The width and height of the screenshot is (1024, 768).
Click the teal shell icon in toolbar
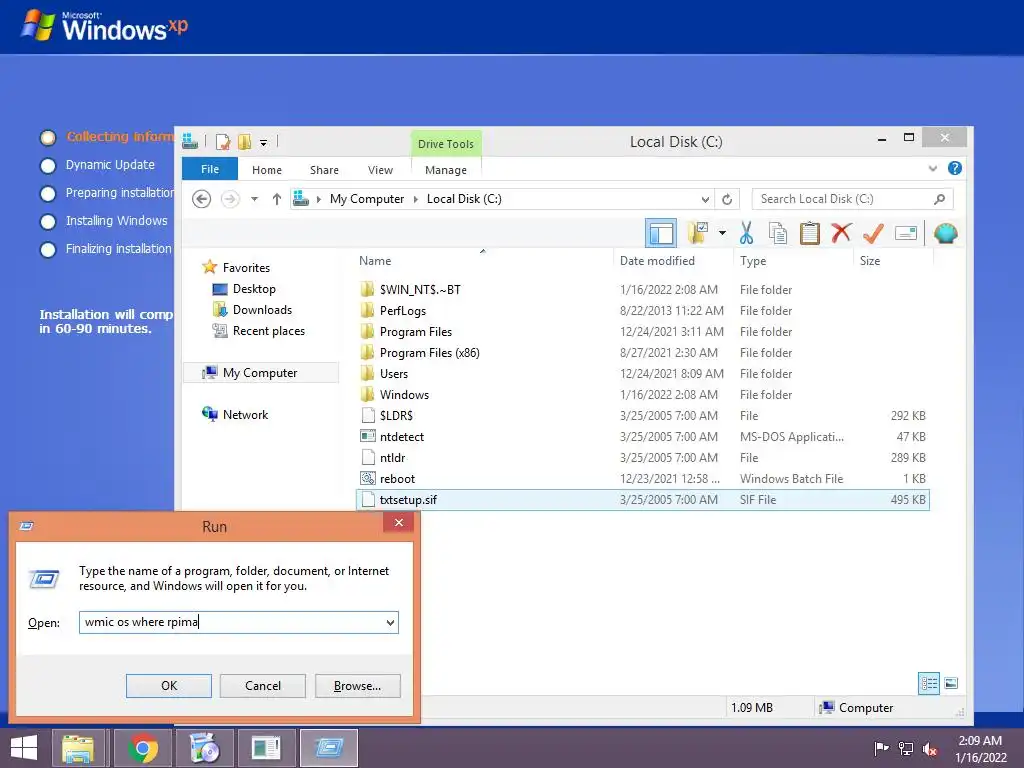click(x=946, y=233)
